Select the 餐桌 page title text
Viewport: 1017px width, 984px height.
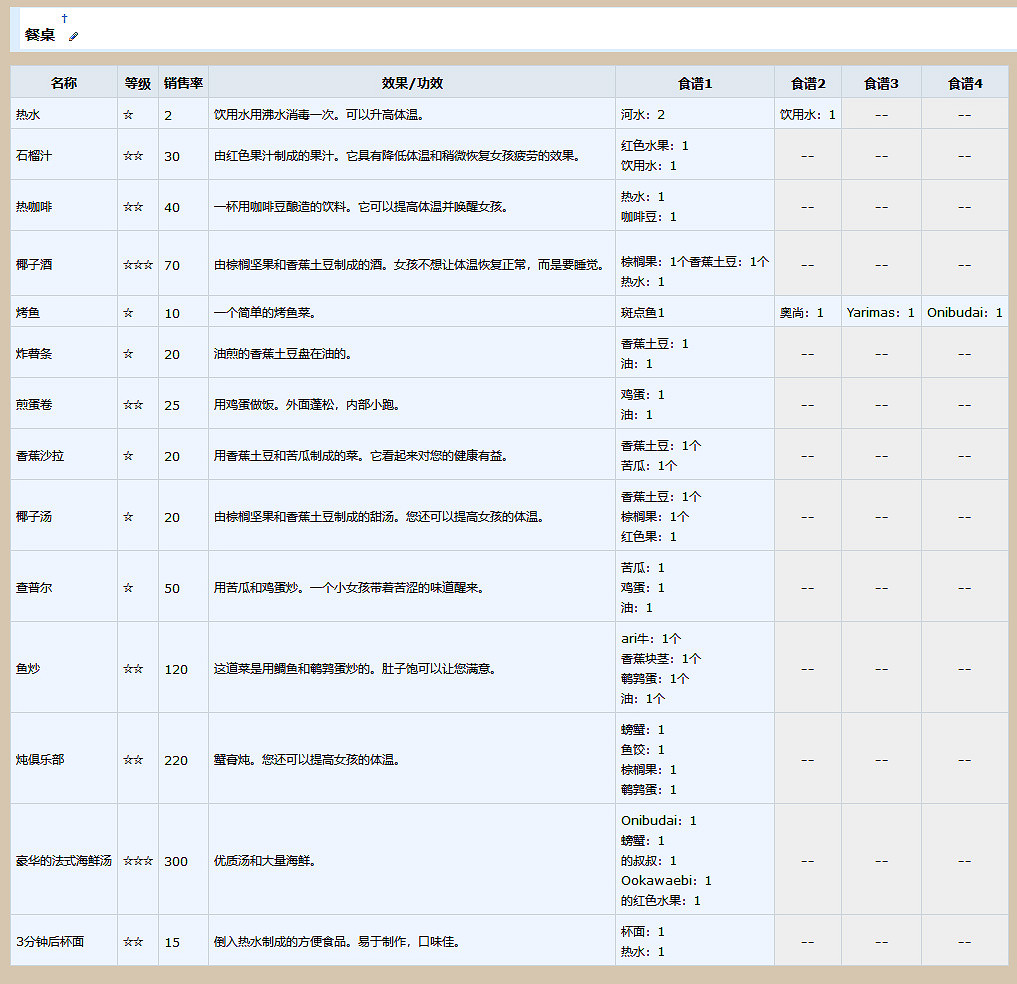click(x=39, y=36)
